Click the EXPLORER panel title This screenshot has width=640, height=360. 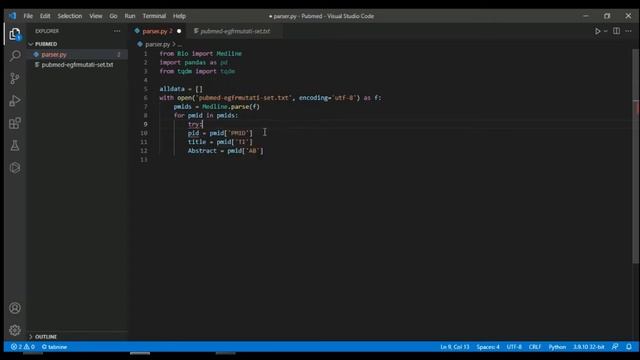47,31
